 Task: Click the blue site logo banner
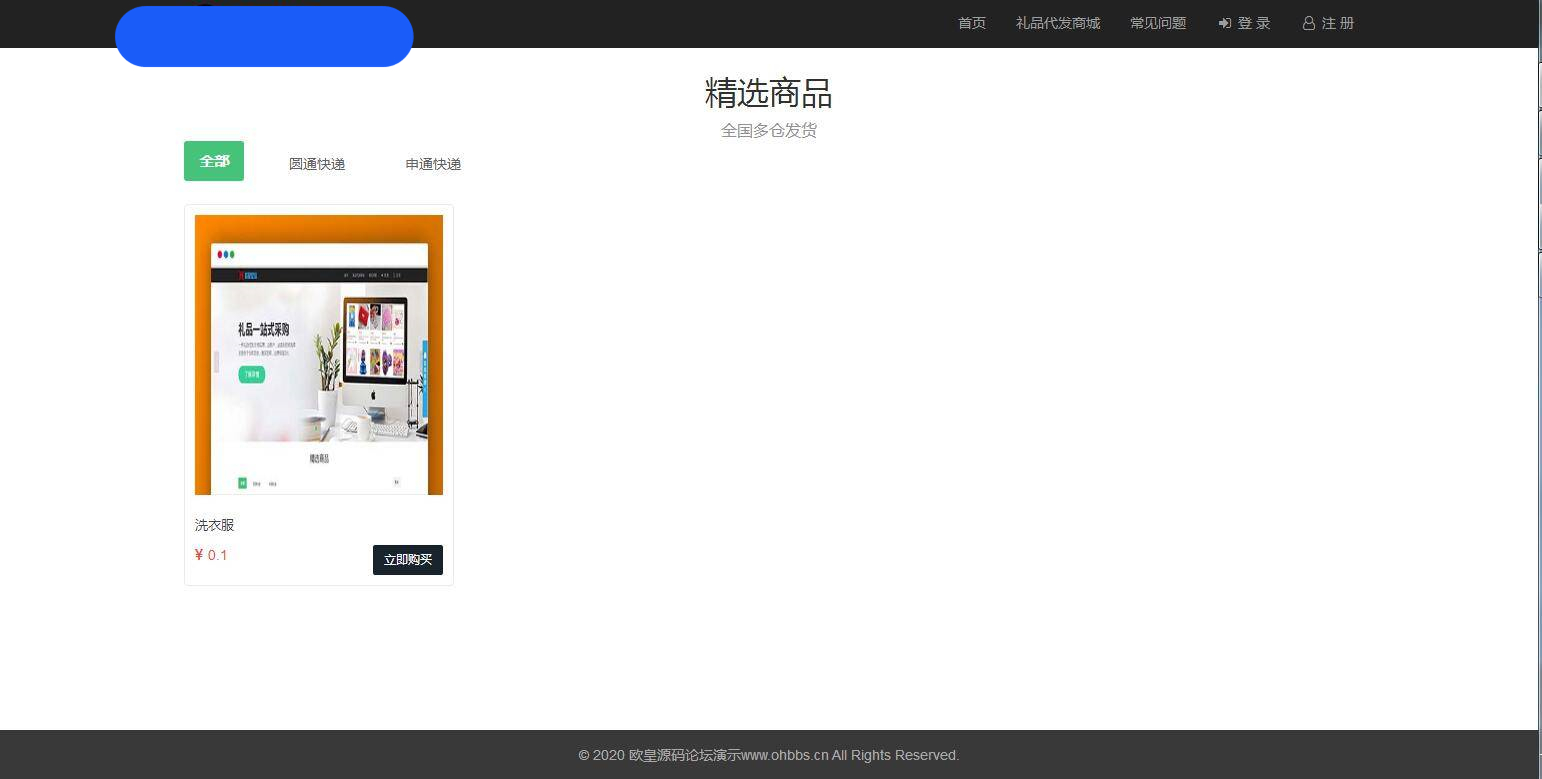point(264,36)
